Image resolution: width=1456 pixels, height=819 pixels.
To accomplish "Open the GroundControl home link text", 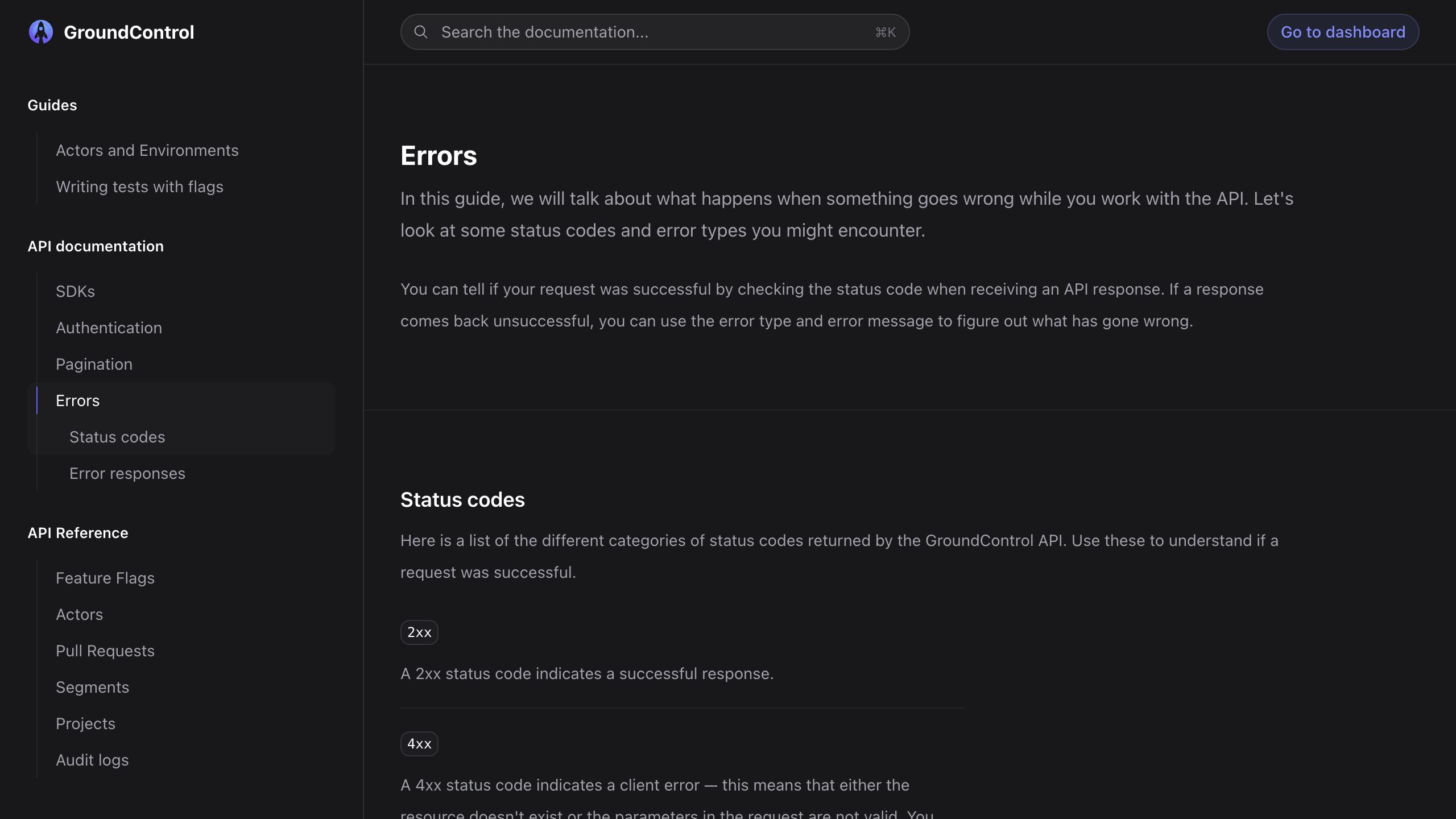I will pyautogui.click(x=129, y=32).
